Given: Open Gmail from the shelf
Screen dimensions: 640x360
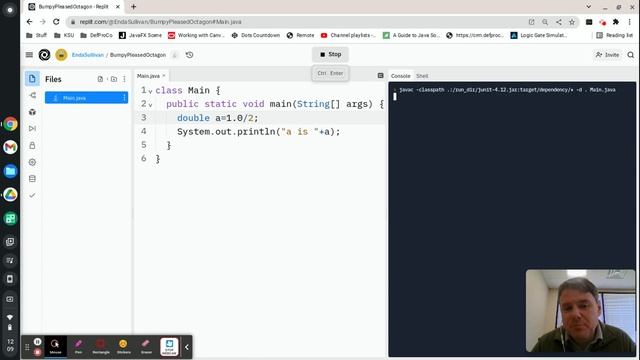Looking at the screenshot, I should click(x=10, y=147).
